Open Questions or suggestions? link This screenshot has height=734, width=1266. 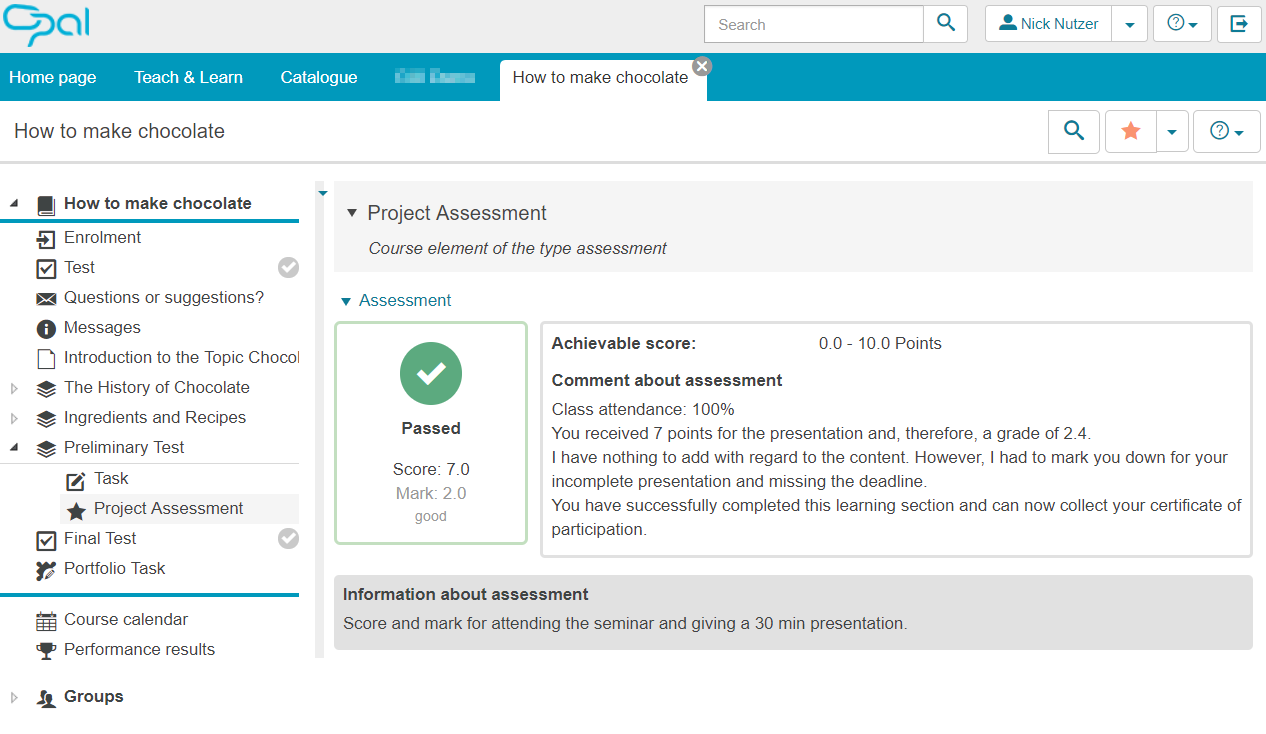coord(163,297)
